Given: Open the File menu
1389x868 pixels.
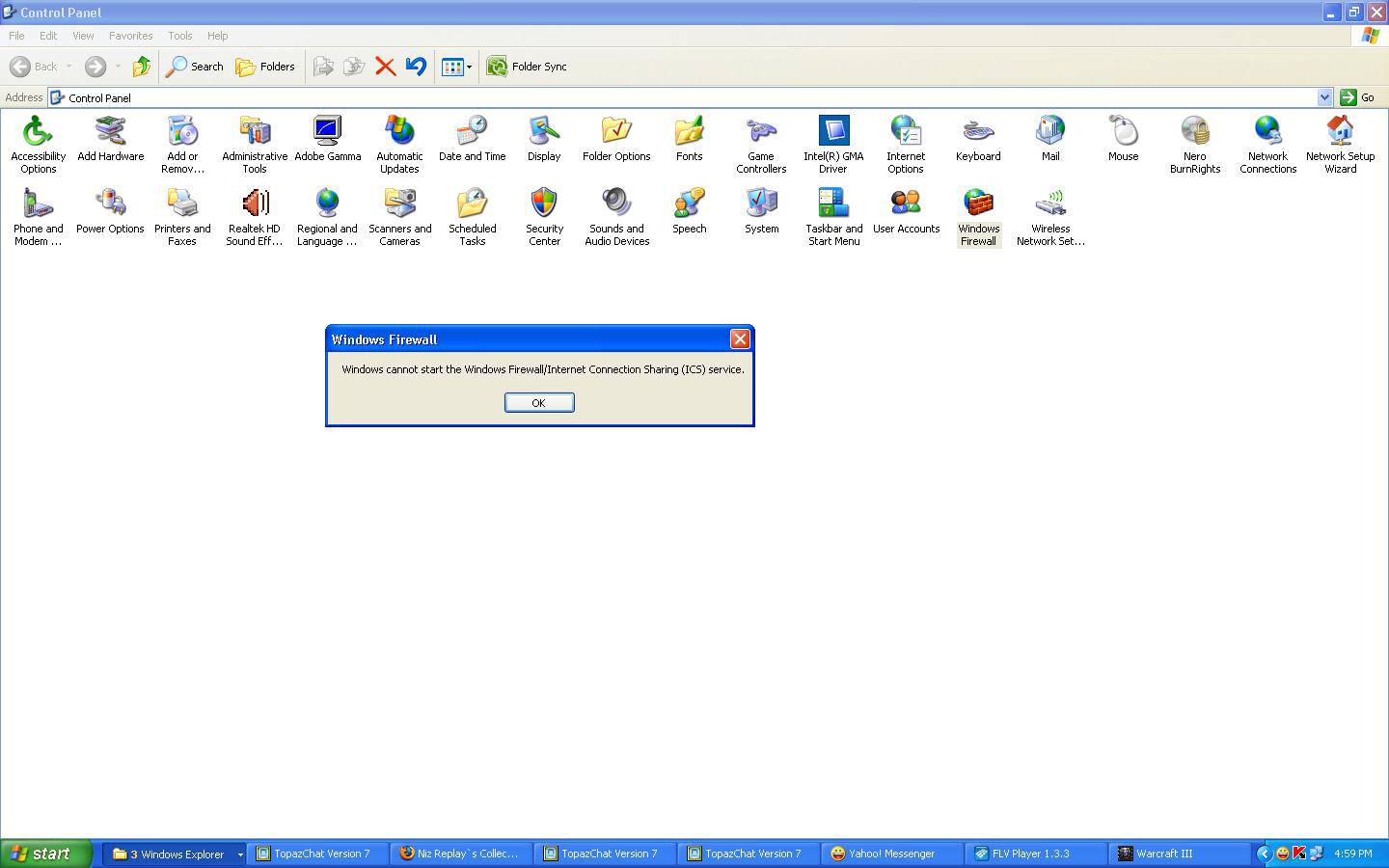Looking at the screenshot, I should [16, 36].
